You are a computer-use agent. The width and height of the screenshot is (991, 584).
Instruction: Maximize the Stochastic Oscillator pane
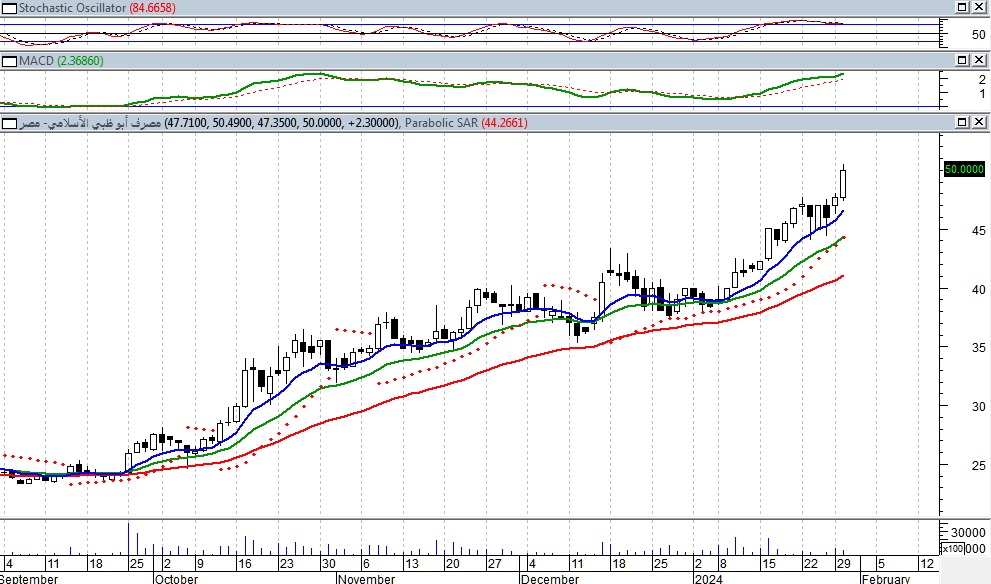[x=959, y=7]
